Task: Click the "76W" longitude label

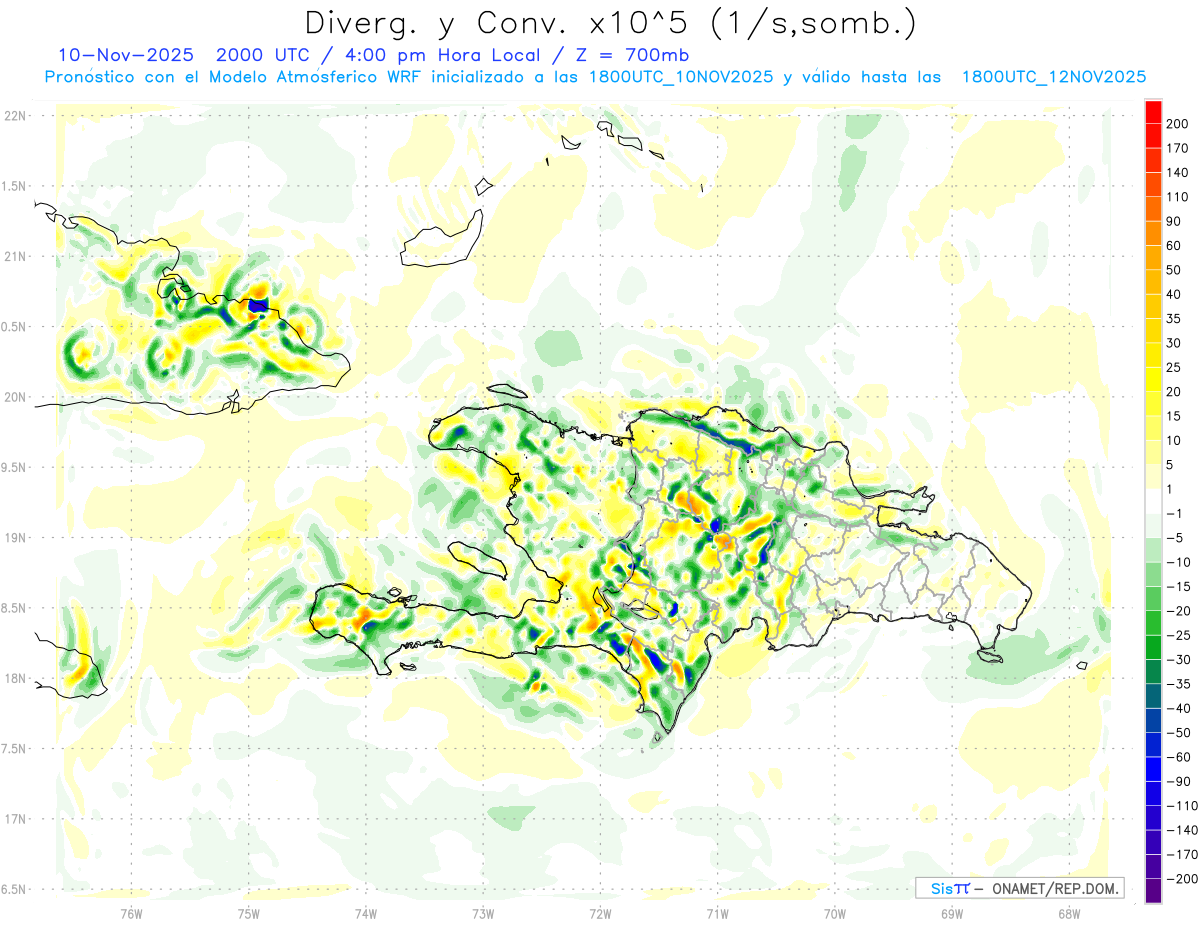Action: tap(131, 912)
